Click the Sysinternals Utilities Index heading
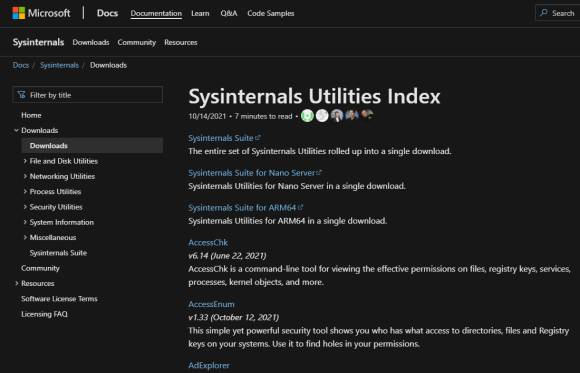The width and height of the screenshot is (580, 373). pyautogui.click(x=314, y=96)
